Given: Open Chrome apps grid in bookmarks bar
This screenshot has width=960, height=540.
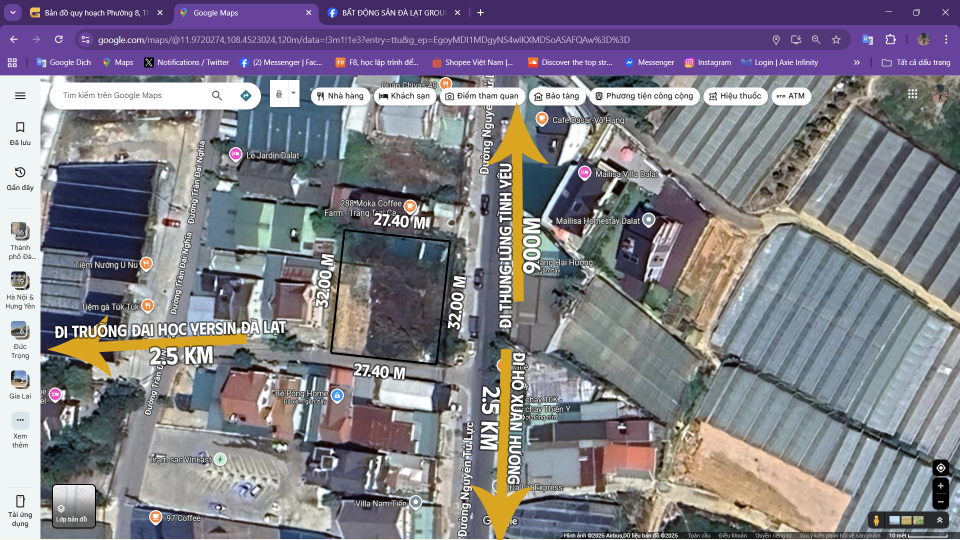Looking at the screenshot, I should pos(12,62).
